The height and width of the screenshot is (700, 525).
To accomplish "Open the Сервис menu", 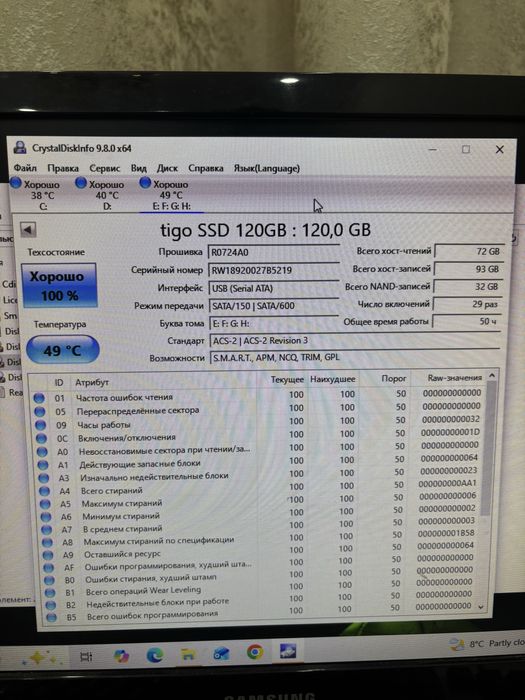I will click(x=105, y=168).
